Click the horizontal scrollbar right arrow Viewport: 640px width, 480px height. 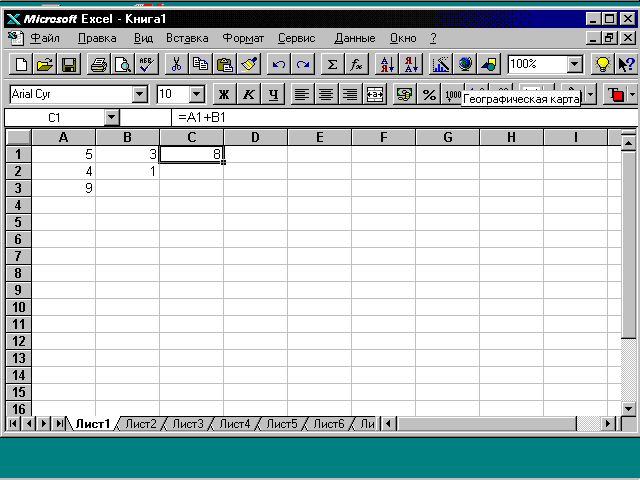(608, 424)
